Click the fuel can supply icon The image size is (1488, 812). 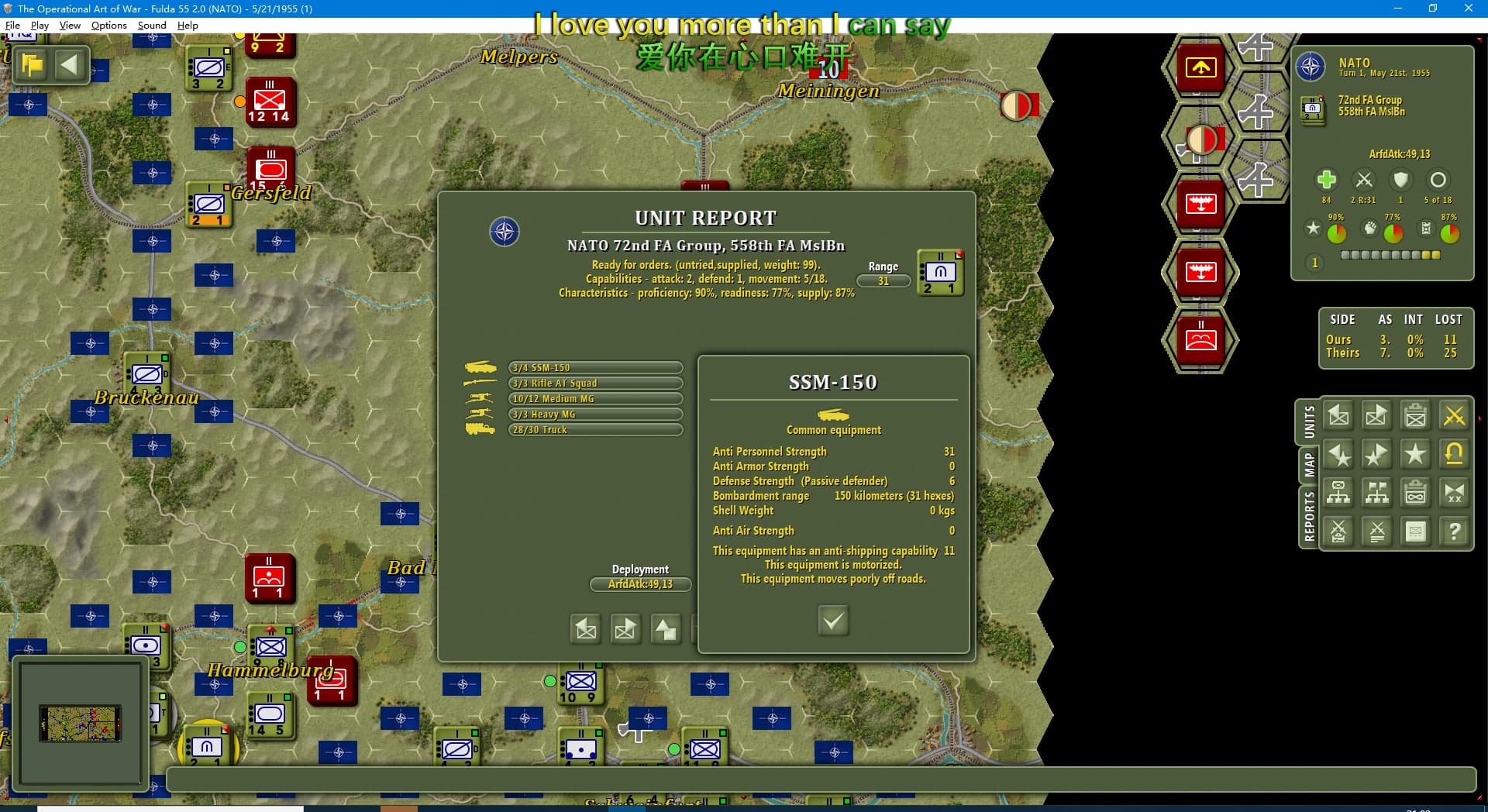point(1425,228)
